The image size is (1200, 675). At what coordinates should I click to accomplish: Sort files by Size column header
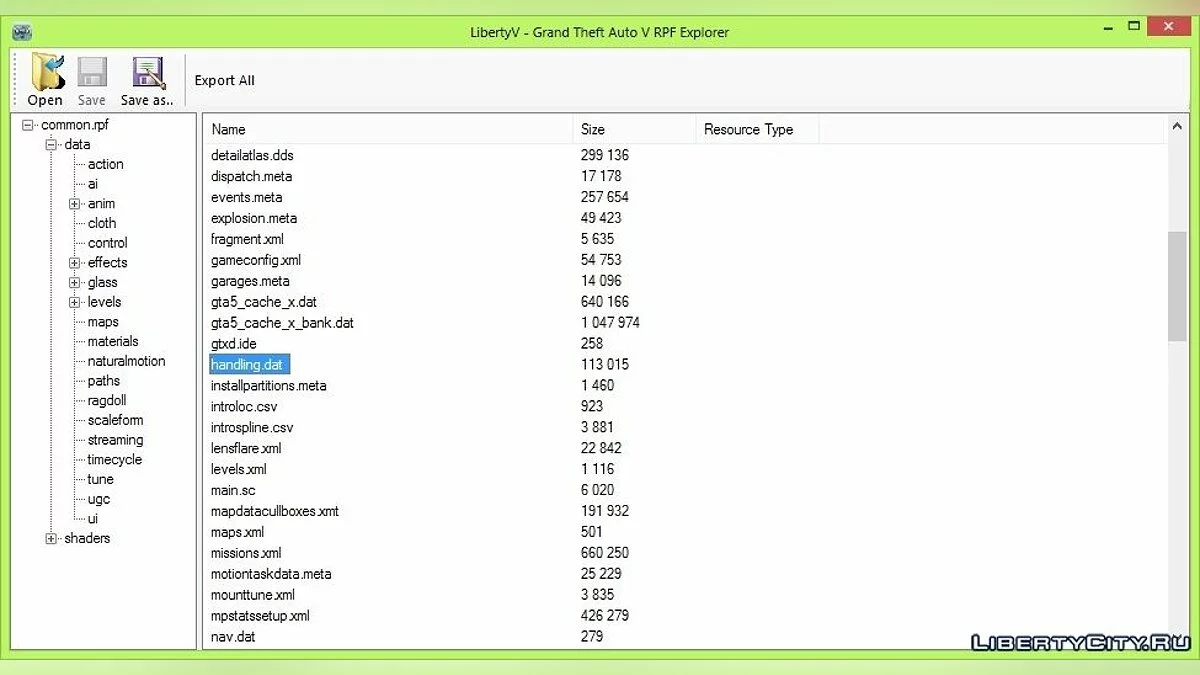coord(593,129)
